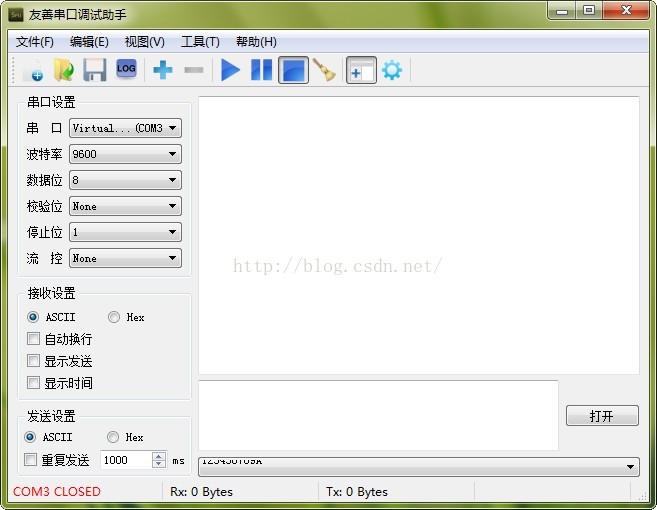Open the 文件(F) menu
Image resolution: width=657 pixels, height=510 pixels.
click(x=35, y=42)
